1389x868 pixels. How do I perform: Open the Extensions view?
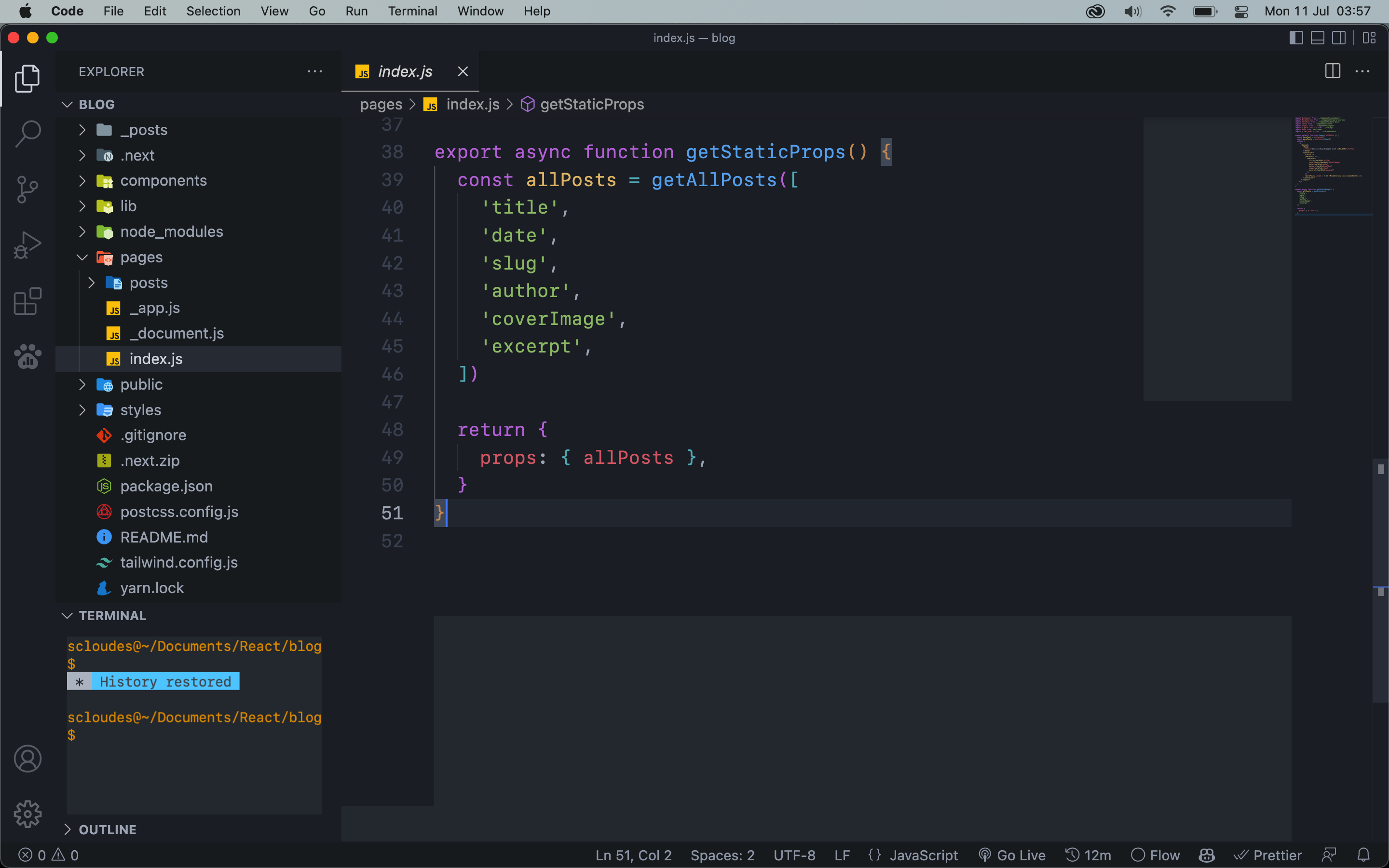pos(27,301)
